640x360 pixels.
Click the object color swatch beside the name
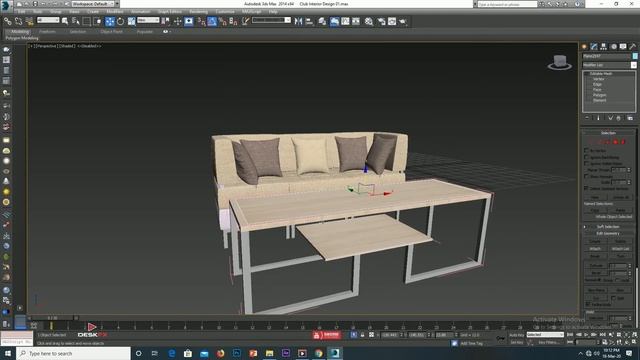(635, 56)
